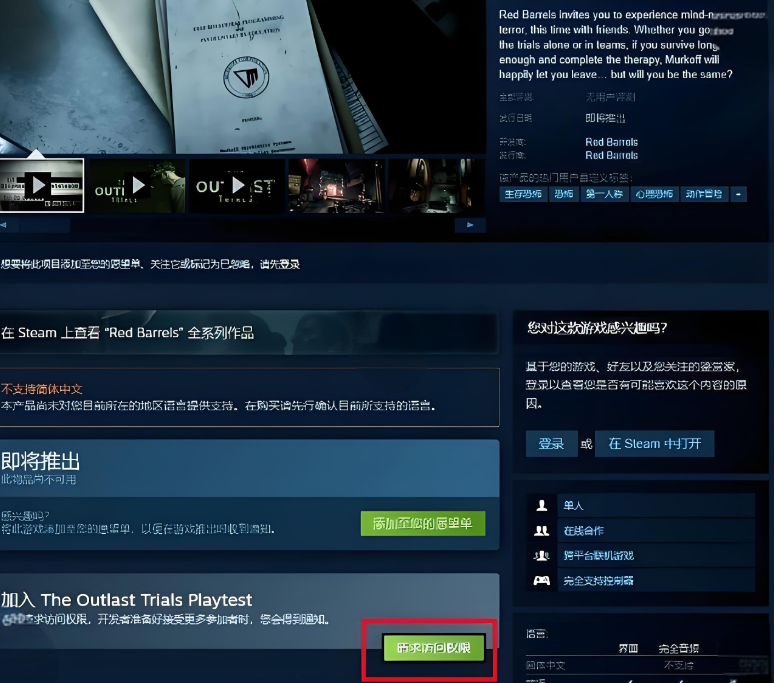Click the 您对这款游戏感兴趣吗 heading
This screenshot has width=774, height=683.
pos(597,328)
